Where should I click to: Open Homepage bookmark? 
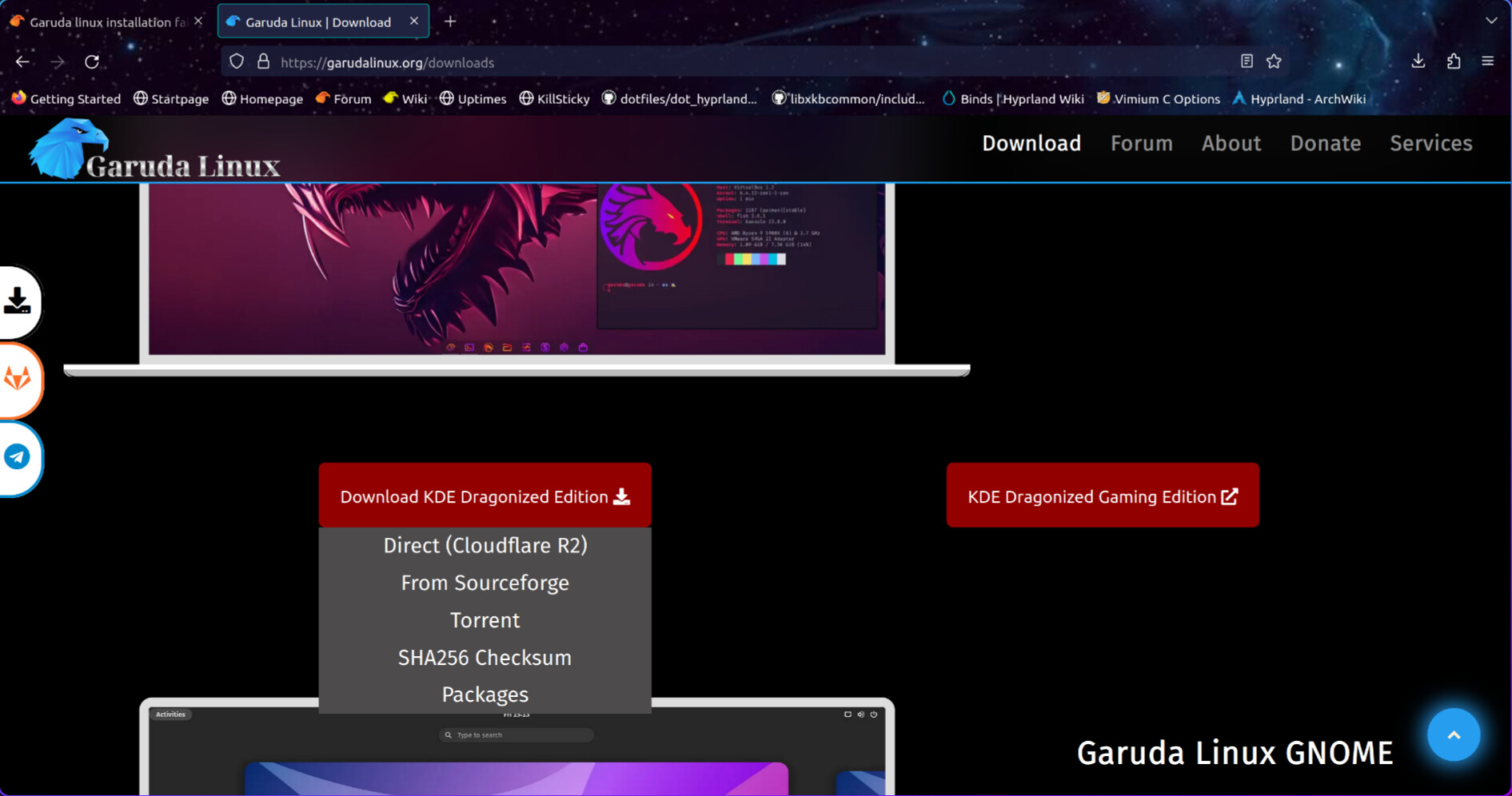click(x=262, y=98)
